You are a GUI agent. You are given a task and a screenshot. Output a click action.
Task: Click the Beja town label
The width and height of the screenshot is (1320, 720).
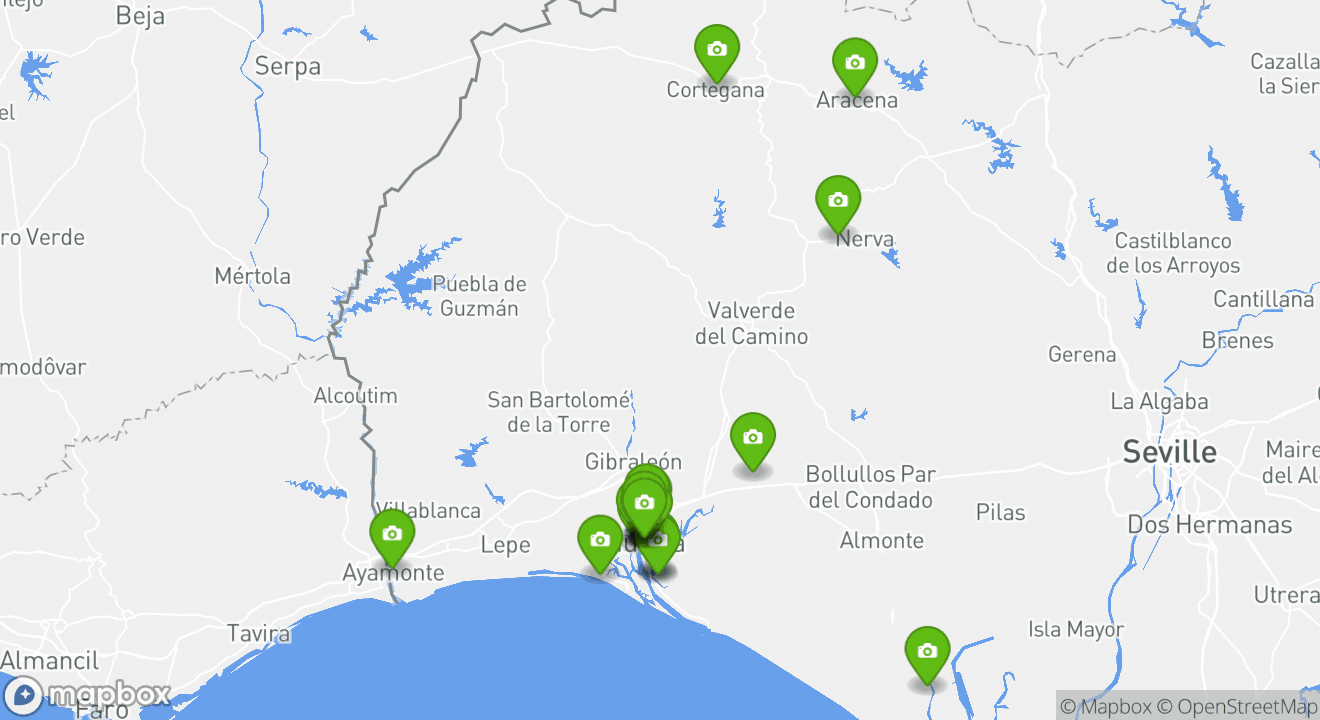point(140,15)
